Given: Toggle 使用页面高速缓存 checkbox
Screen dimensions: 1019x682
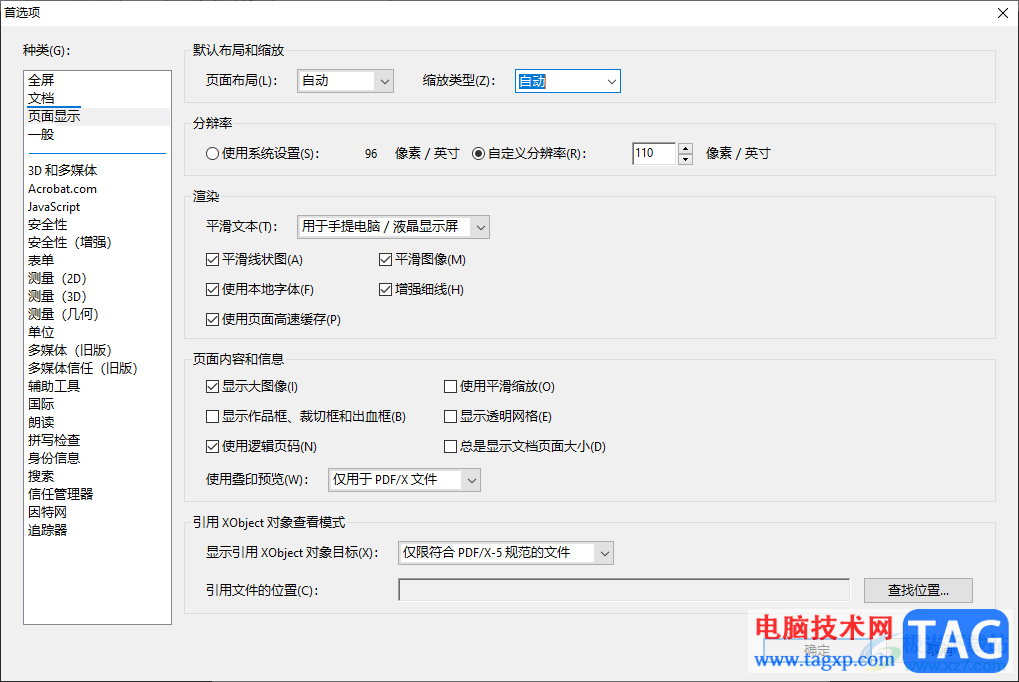Looking at the screenshot, I should (213, 320).
